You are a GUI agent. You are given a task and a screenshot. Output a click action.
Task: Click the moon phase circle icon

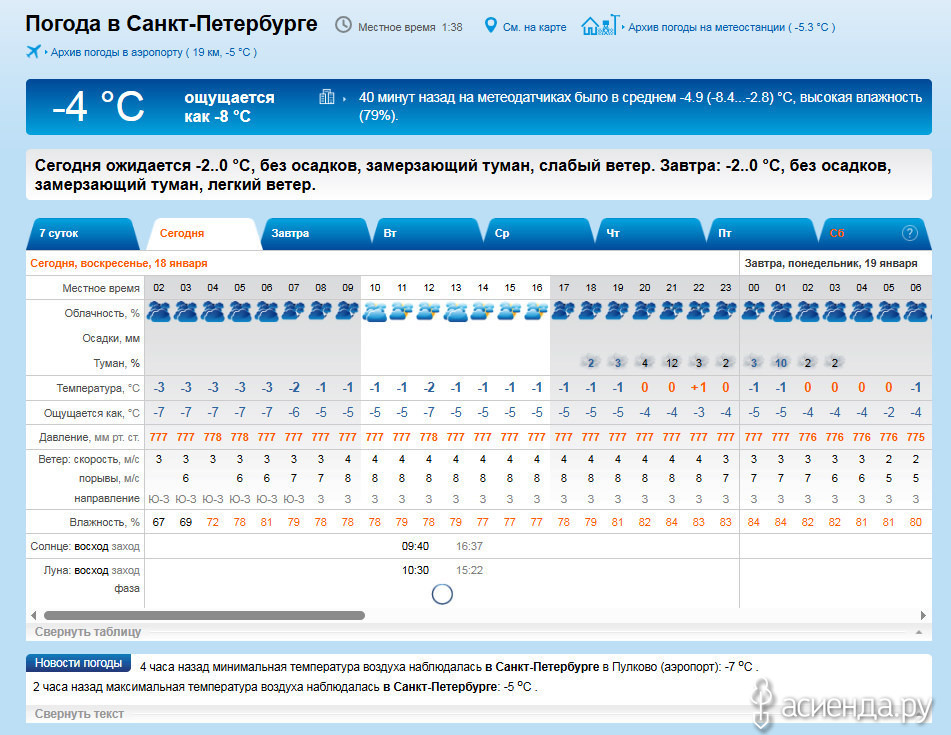(442, 594)
